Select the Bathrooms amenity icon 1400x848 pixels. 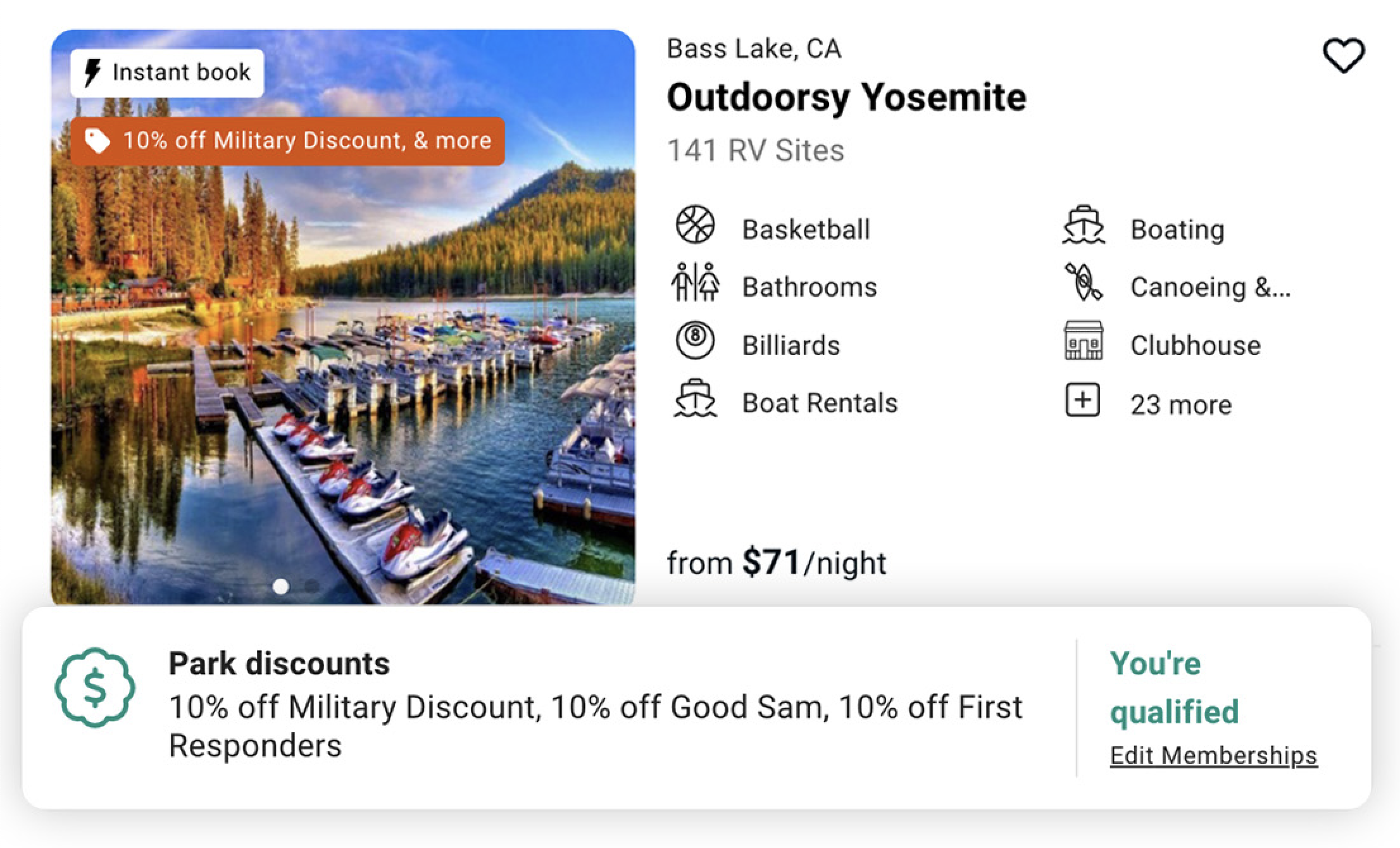[694, 284]
